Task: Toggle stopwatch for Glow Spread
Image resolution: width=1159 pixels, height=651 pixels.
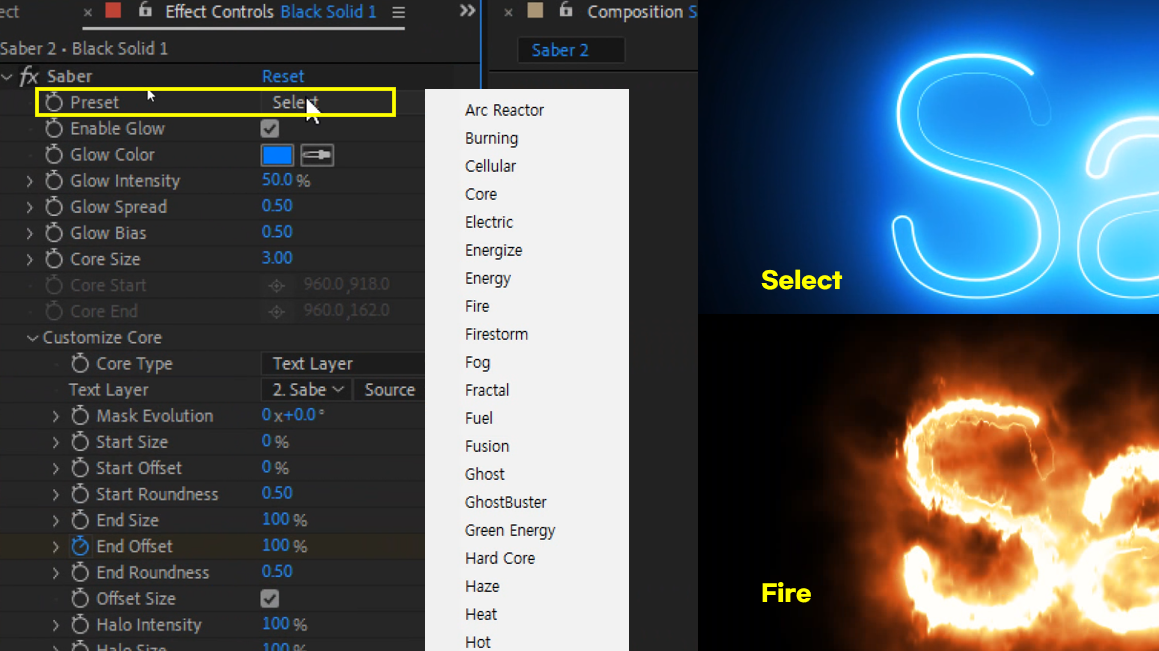Action: [54, 207]
